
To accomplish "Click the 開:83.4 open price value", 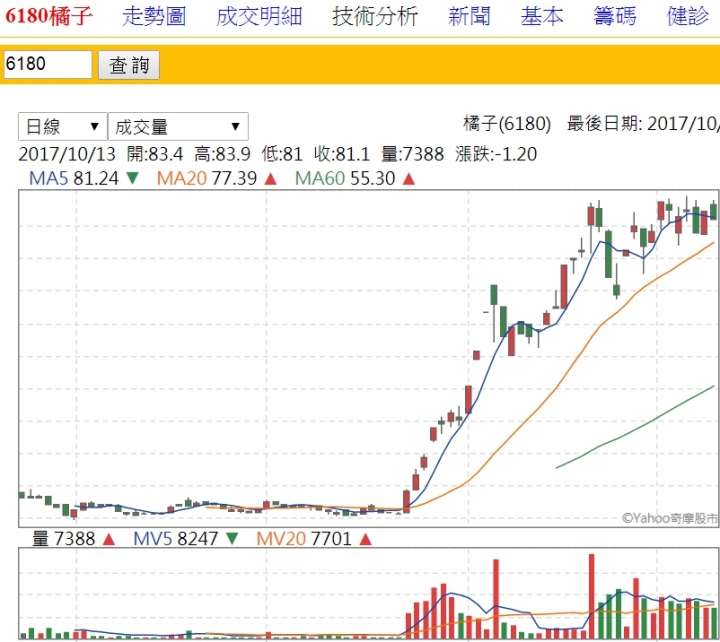I will [155, 154].
